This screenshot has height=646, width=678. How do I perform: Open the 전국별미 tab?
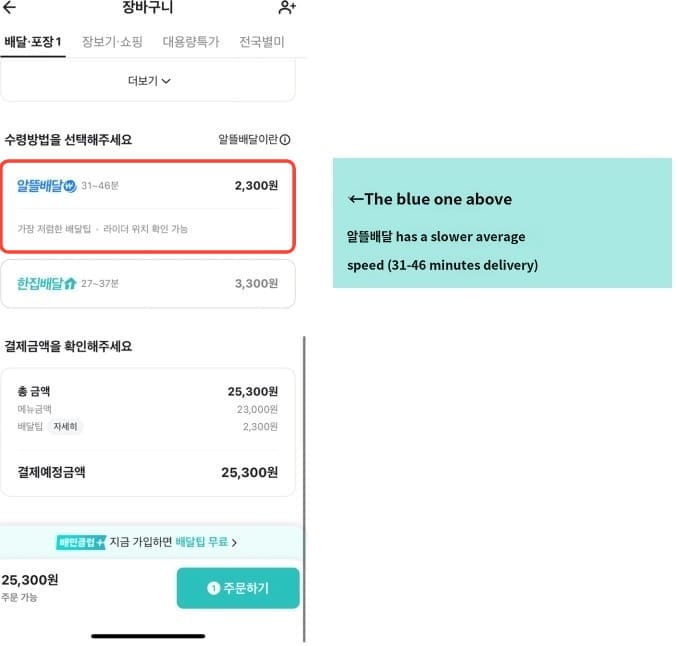pos(262,42)
